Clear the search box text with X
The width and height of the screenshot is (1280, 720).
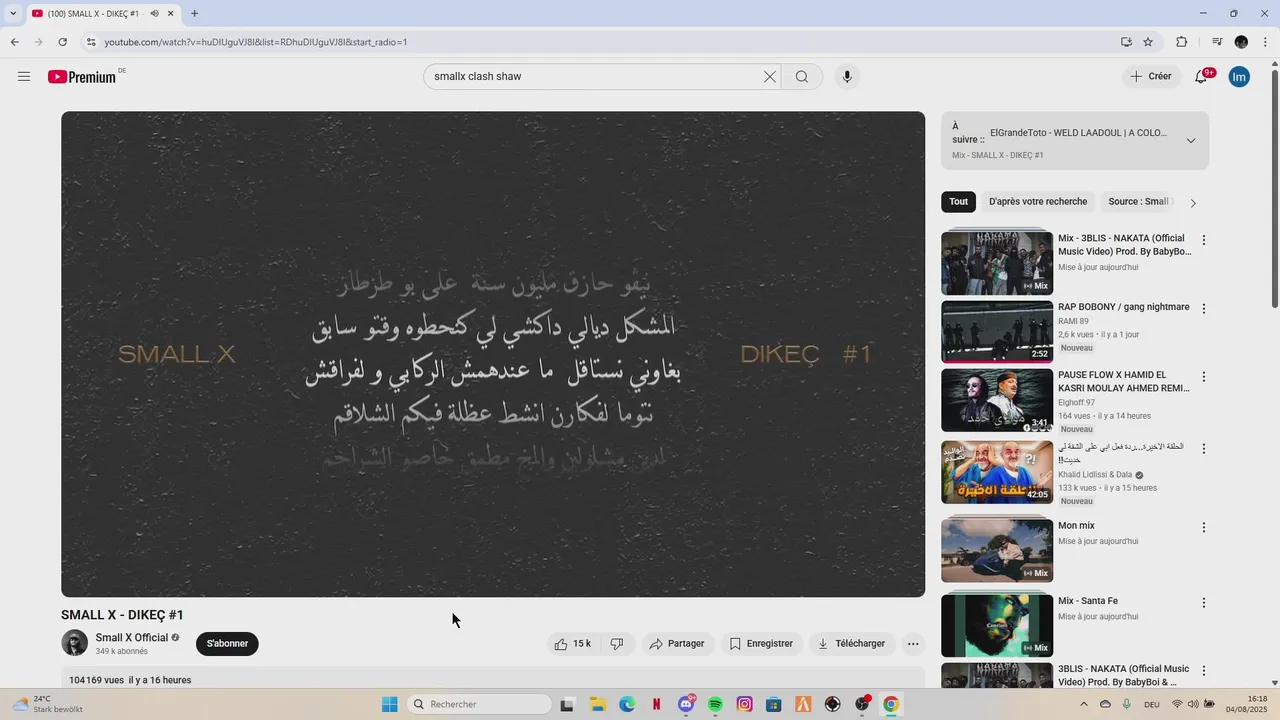tap(770, 77)
